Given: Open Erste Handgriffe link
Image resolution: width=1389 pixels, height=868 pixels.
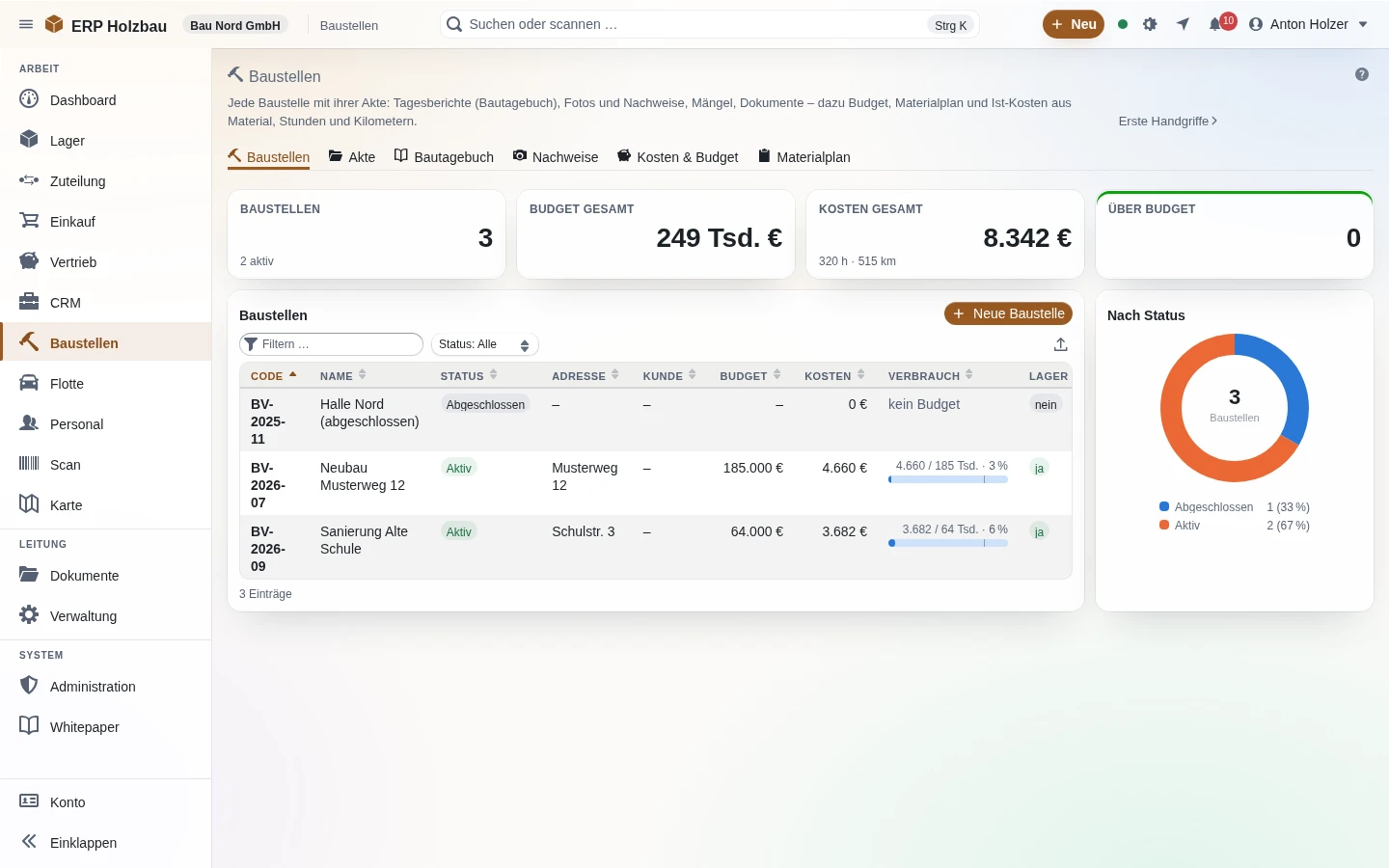Looking at the screenshot, I should (x=1167, y=121).
